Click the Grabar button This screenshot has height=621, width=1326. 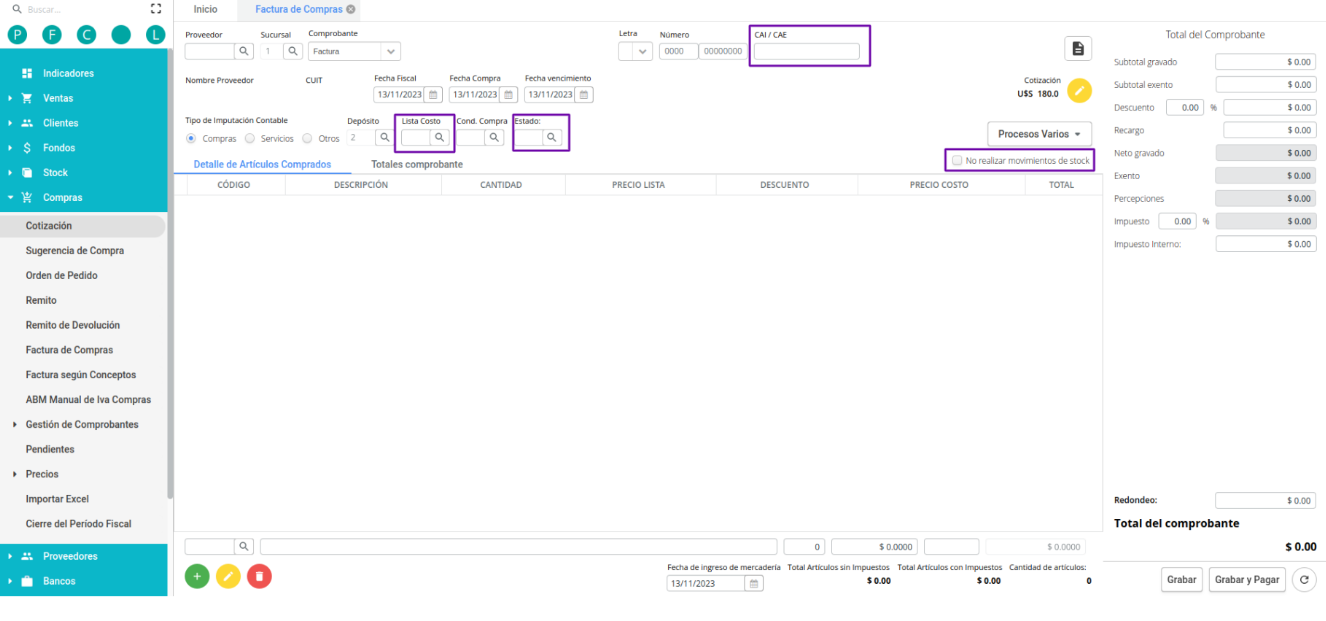tap(1182, 580)
